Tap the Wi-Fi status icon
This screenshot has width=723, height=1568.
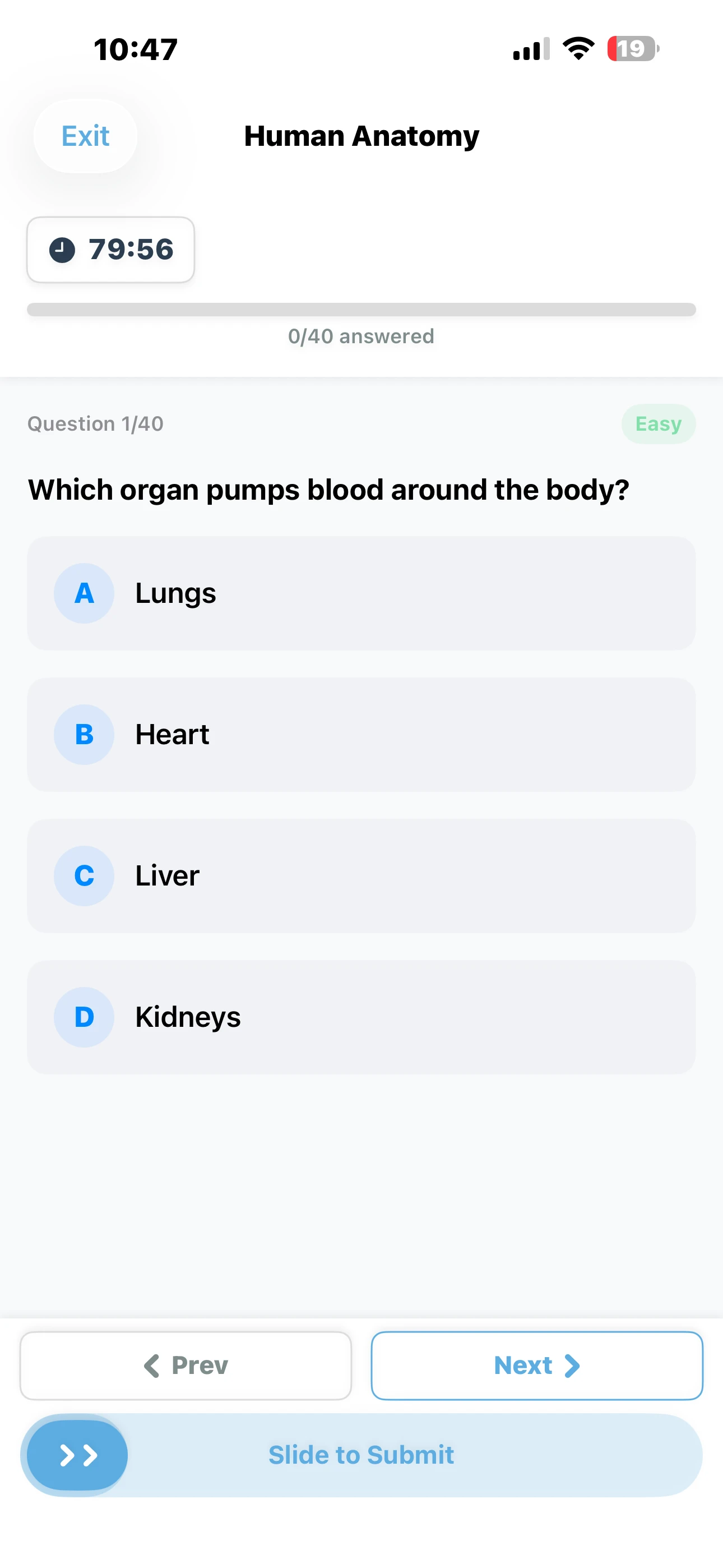click(578, 49)
